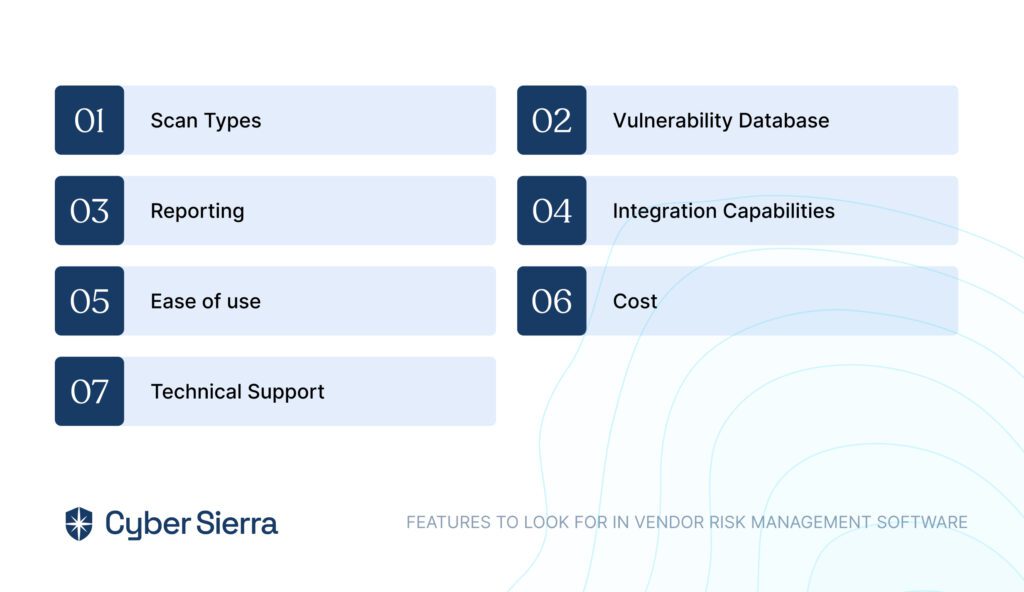Open the Scan Types item
The width and height of the screenshot is (1024, 592).
(x=206, y=121)
